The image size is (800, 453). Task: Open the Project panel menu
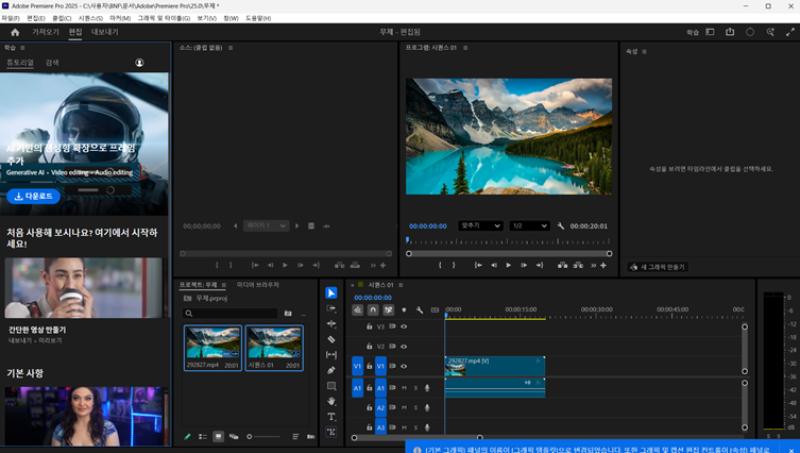point(223,285)
